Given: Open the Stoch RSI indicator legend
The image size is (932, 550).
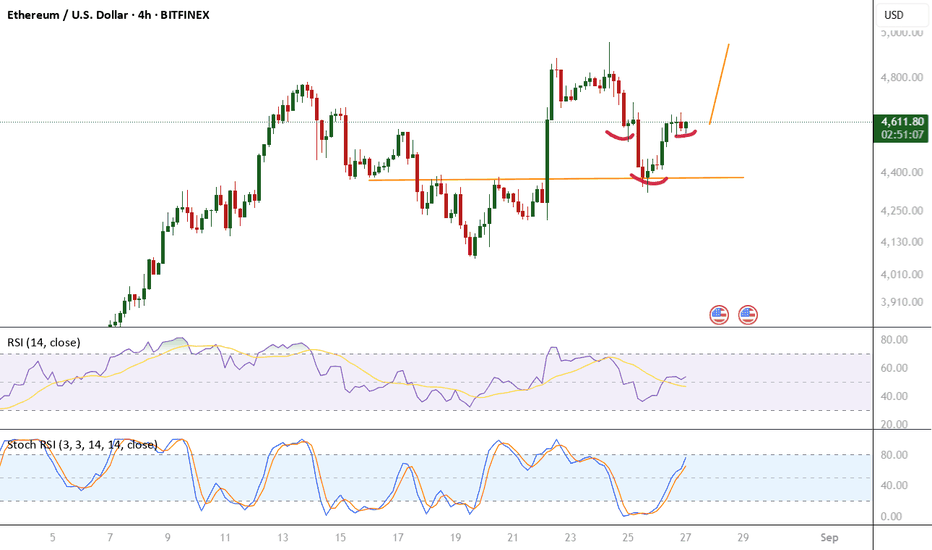Looking at the screenshot, I should (x=82, y=444).
